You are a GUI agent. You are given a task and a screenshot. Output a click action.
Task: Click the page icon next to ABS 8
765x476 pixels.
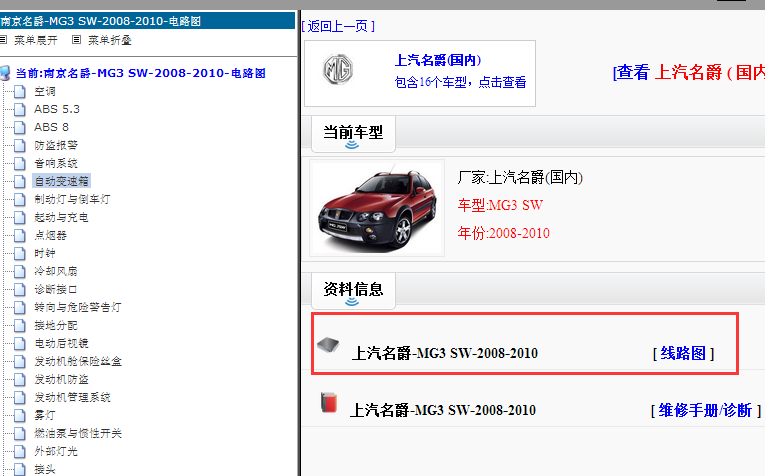tap(20, 127)
